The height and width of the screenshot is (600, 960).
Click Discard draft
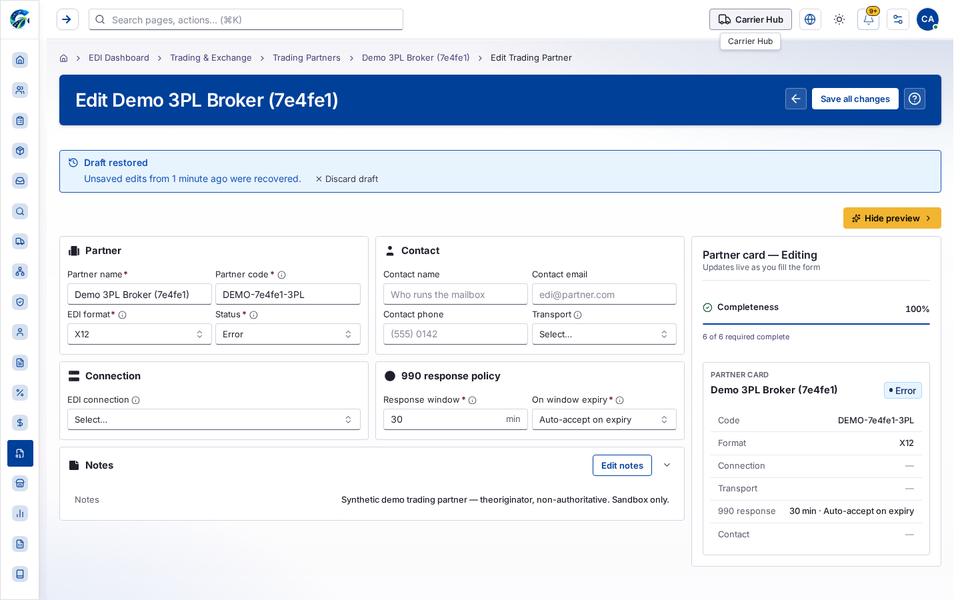pyautogui.click(x=347, y=179)
